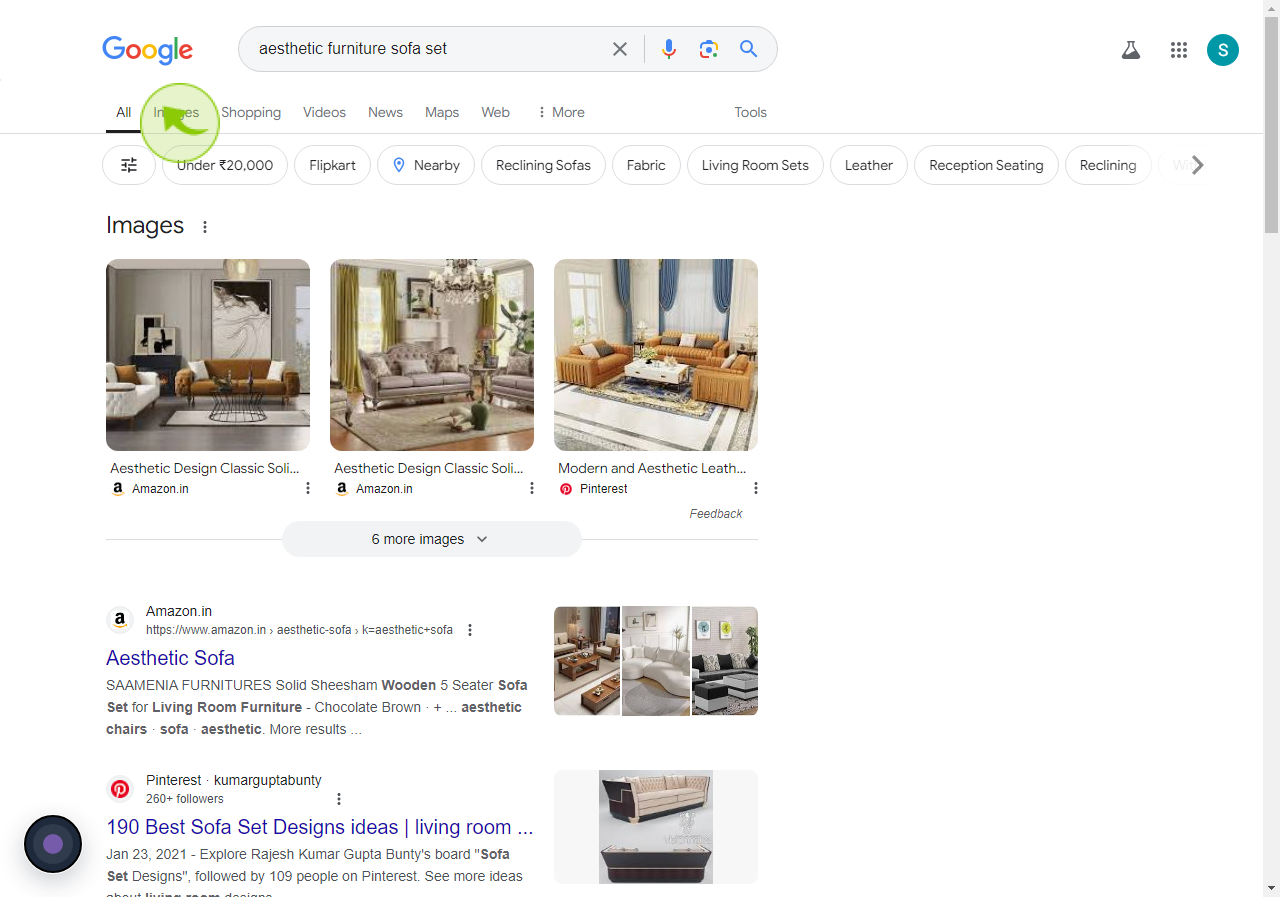Open the Amazon result side thumbnails
Viewport: 1280px width, 897px height.
pyautogui.click(x=656, y=661)
